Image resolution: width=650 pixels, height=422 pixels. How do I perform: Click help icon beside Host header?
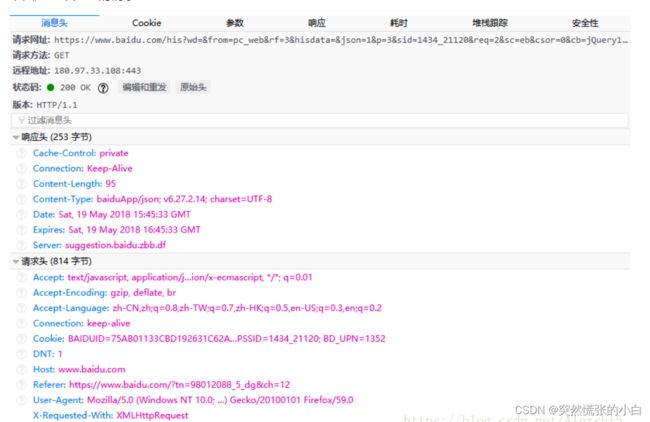point(21,370)
